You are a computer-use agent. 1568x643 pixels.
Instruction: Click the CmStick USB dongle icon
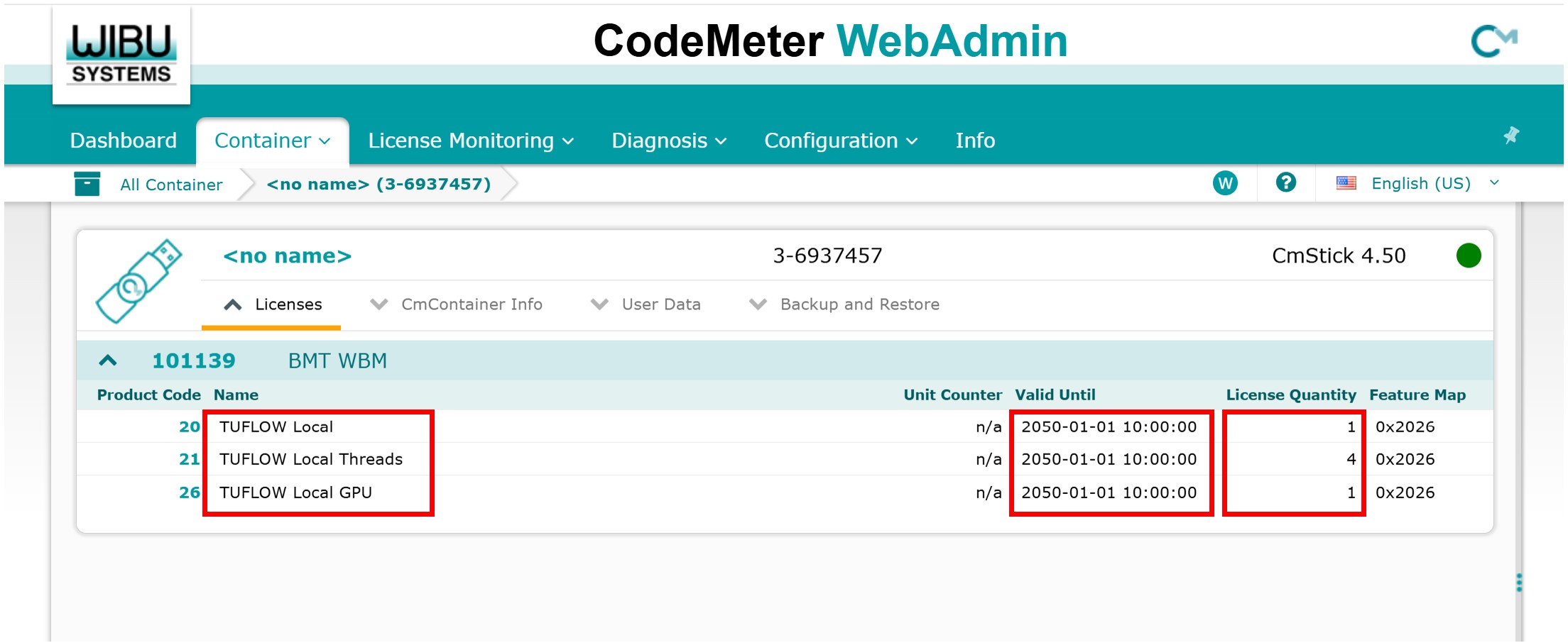138,281
